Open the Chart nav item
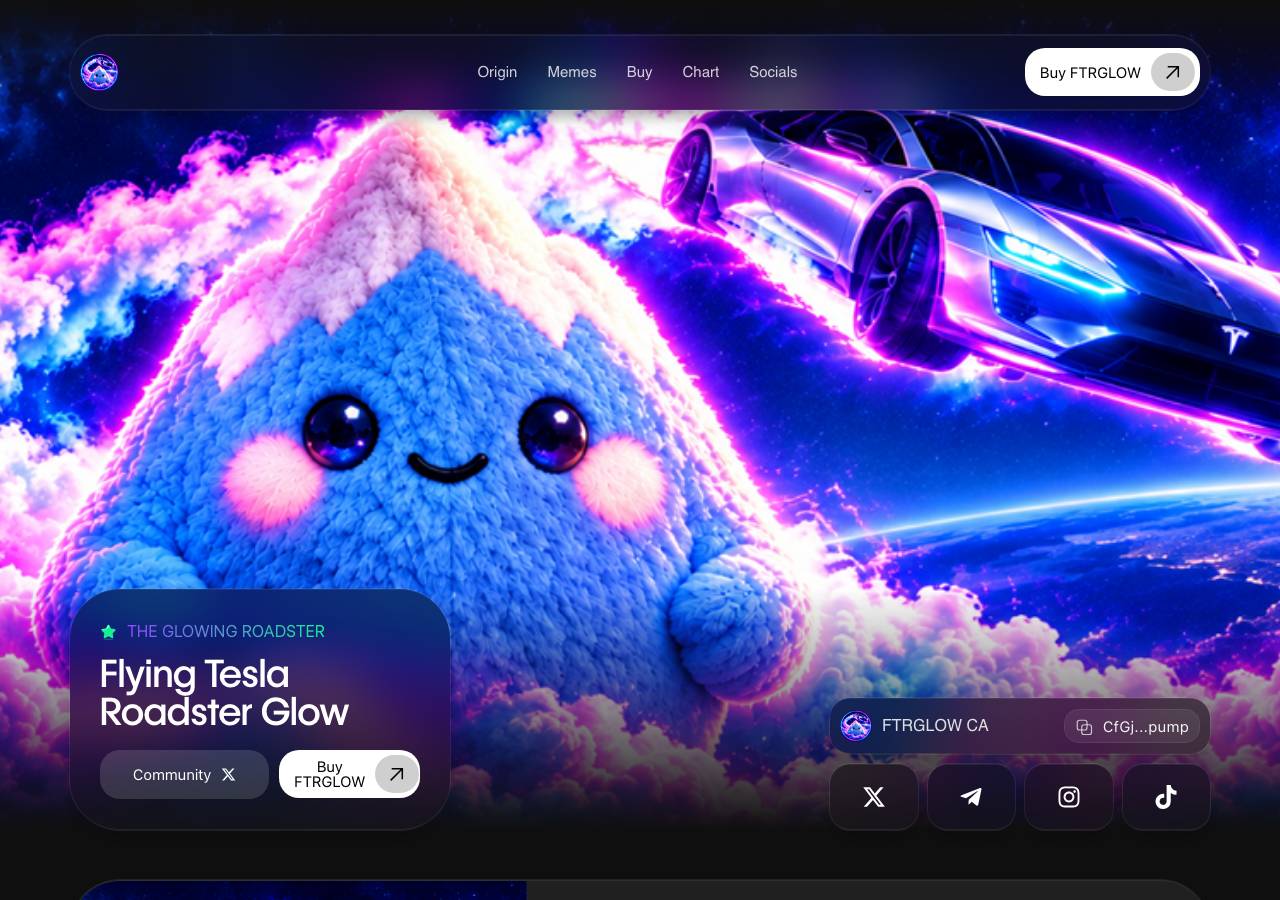Image resolution: width=1280 pixels, height=900 pixels. tap(701, 72)
